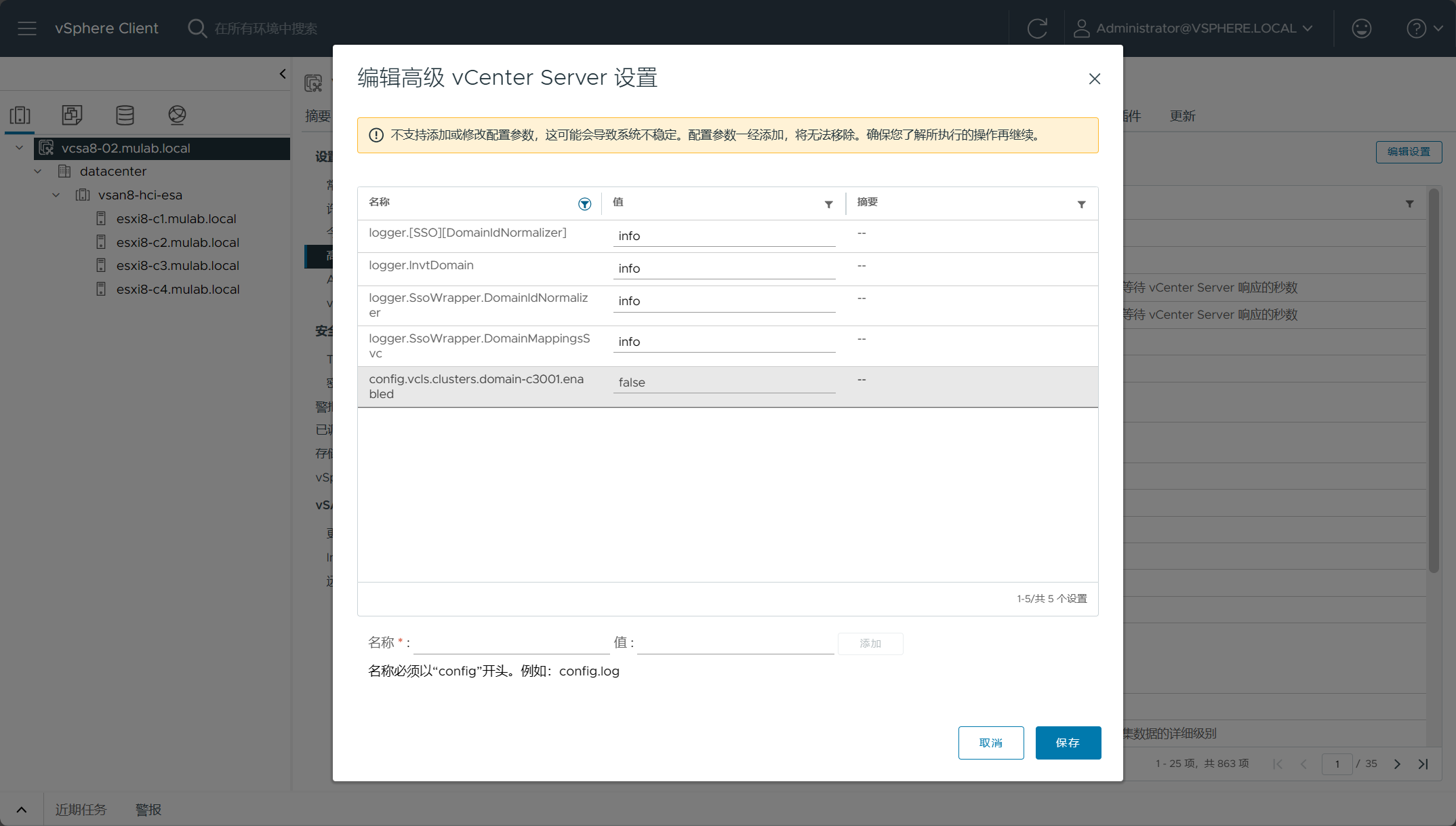
Task: Open the 警报 tab
Action: (x=148, y=810)
